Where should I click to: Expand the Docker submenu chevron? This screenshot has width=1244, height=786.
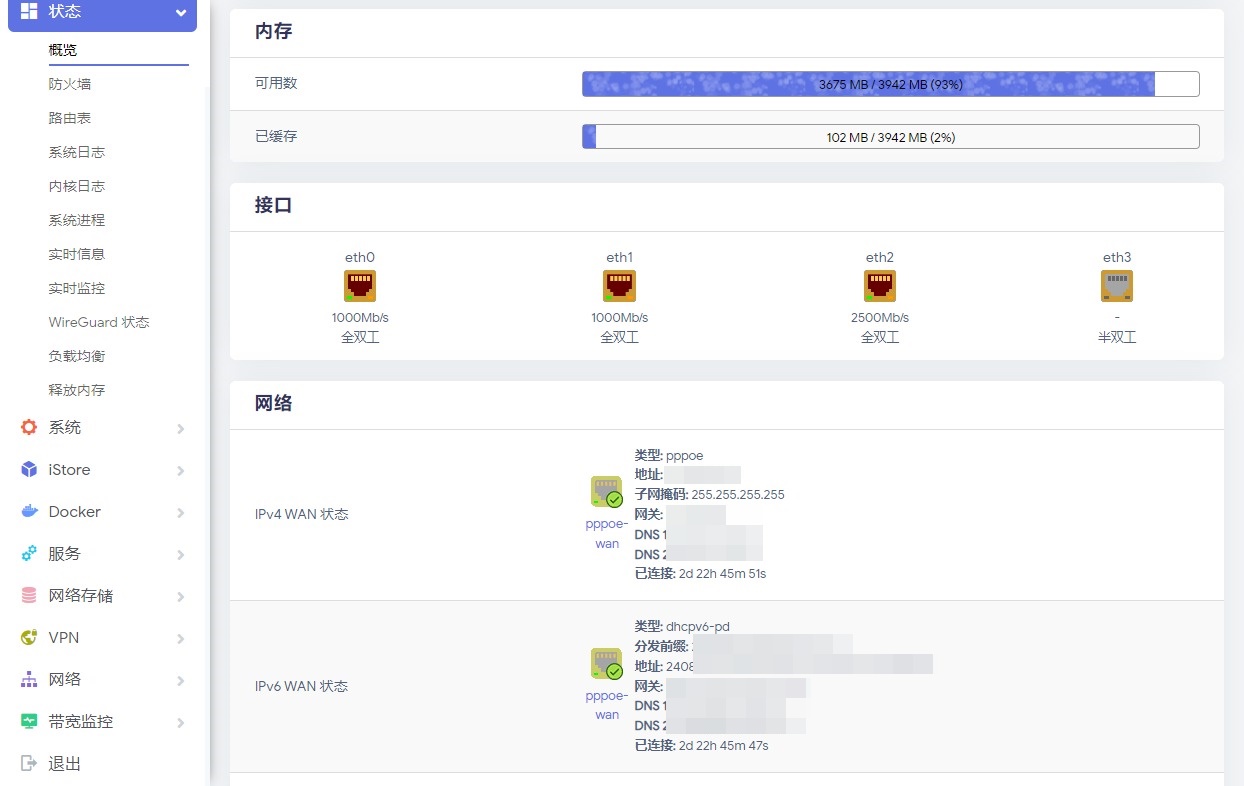tap(181, 511)
